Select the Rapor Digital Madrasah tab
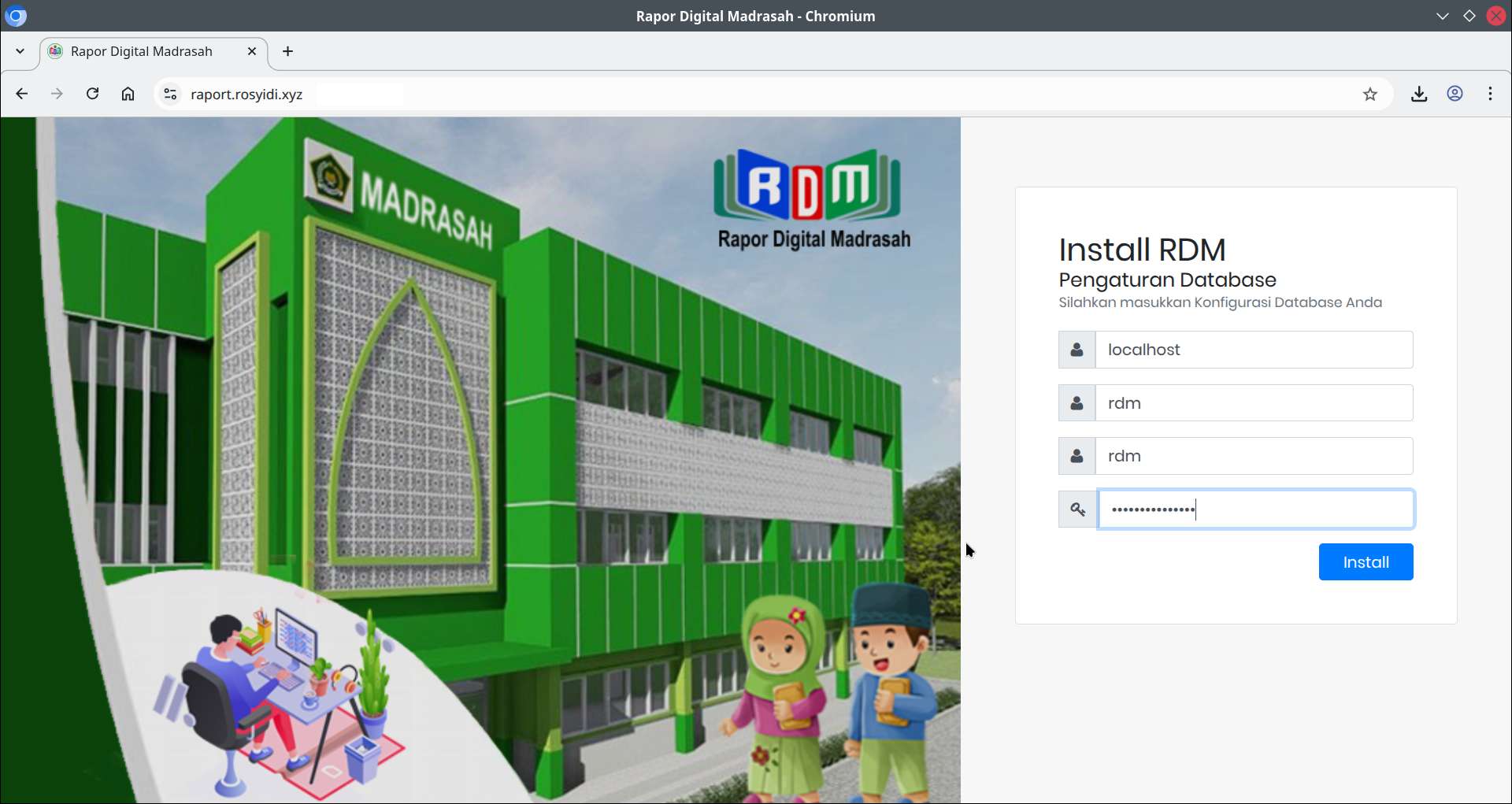Viewport: 1512px width, 804px height. click(142, 51)
